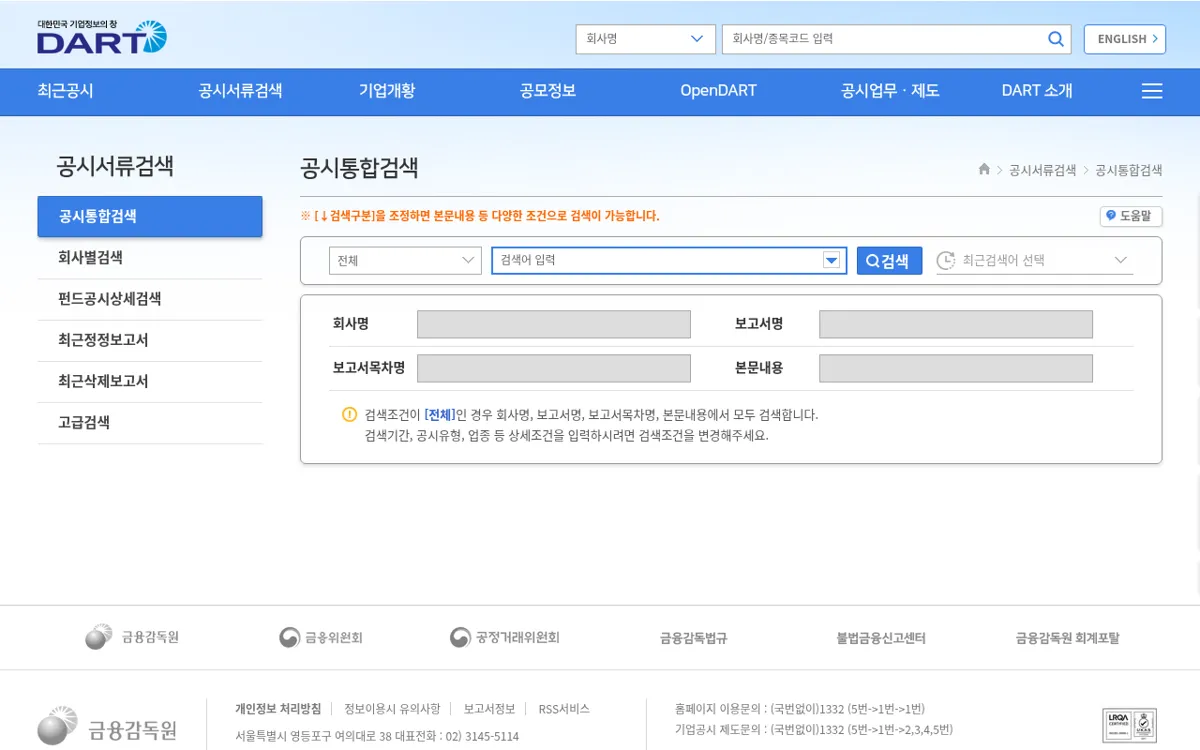Viewport: 1200px width, 750px height.
Task: Click the 회사명 input field
Action: pyautogui.click(x=554, y=324)
